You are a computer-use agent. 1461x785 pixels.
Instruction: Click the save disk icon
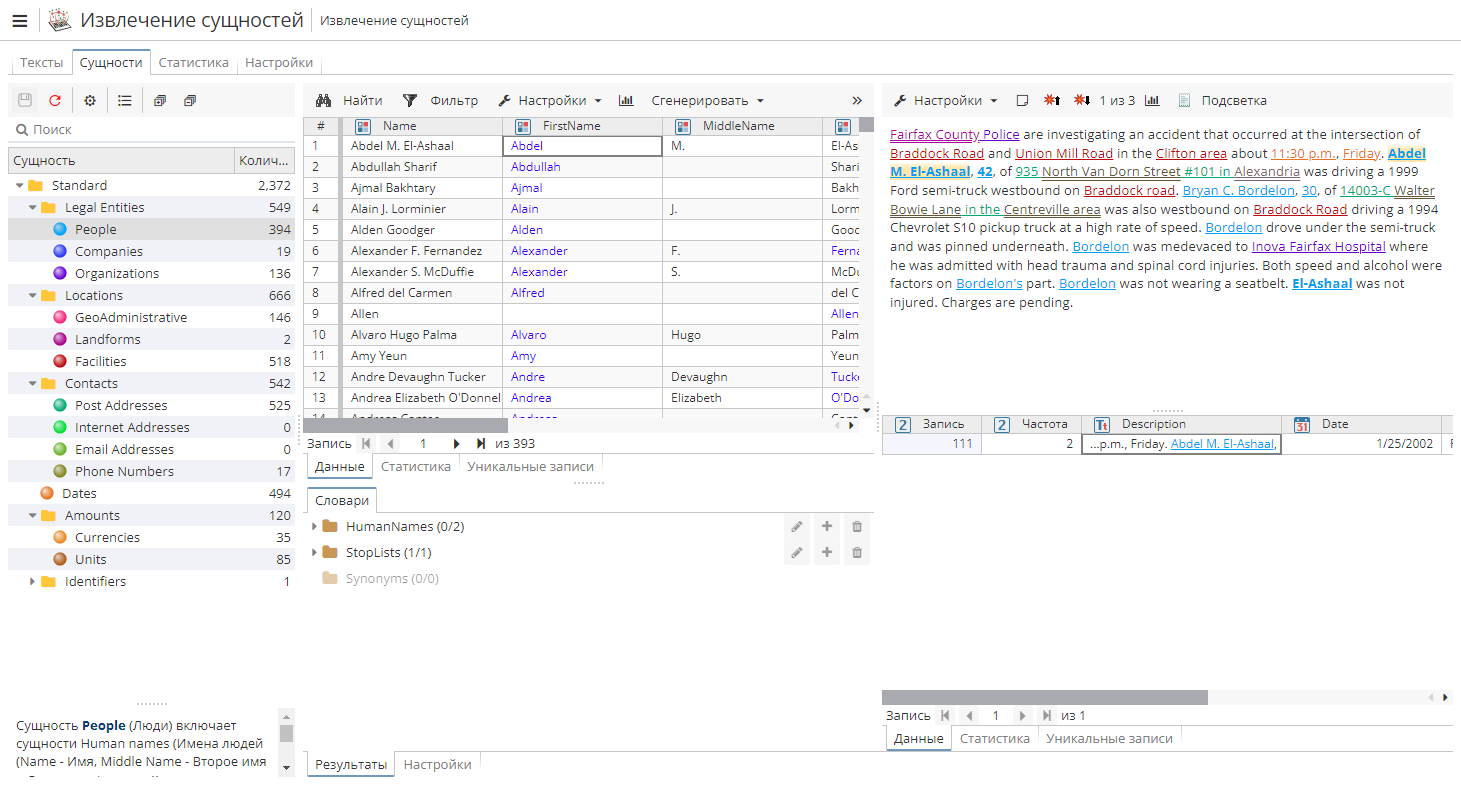pyautogui.click(x=25, y=101)
